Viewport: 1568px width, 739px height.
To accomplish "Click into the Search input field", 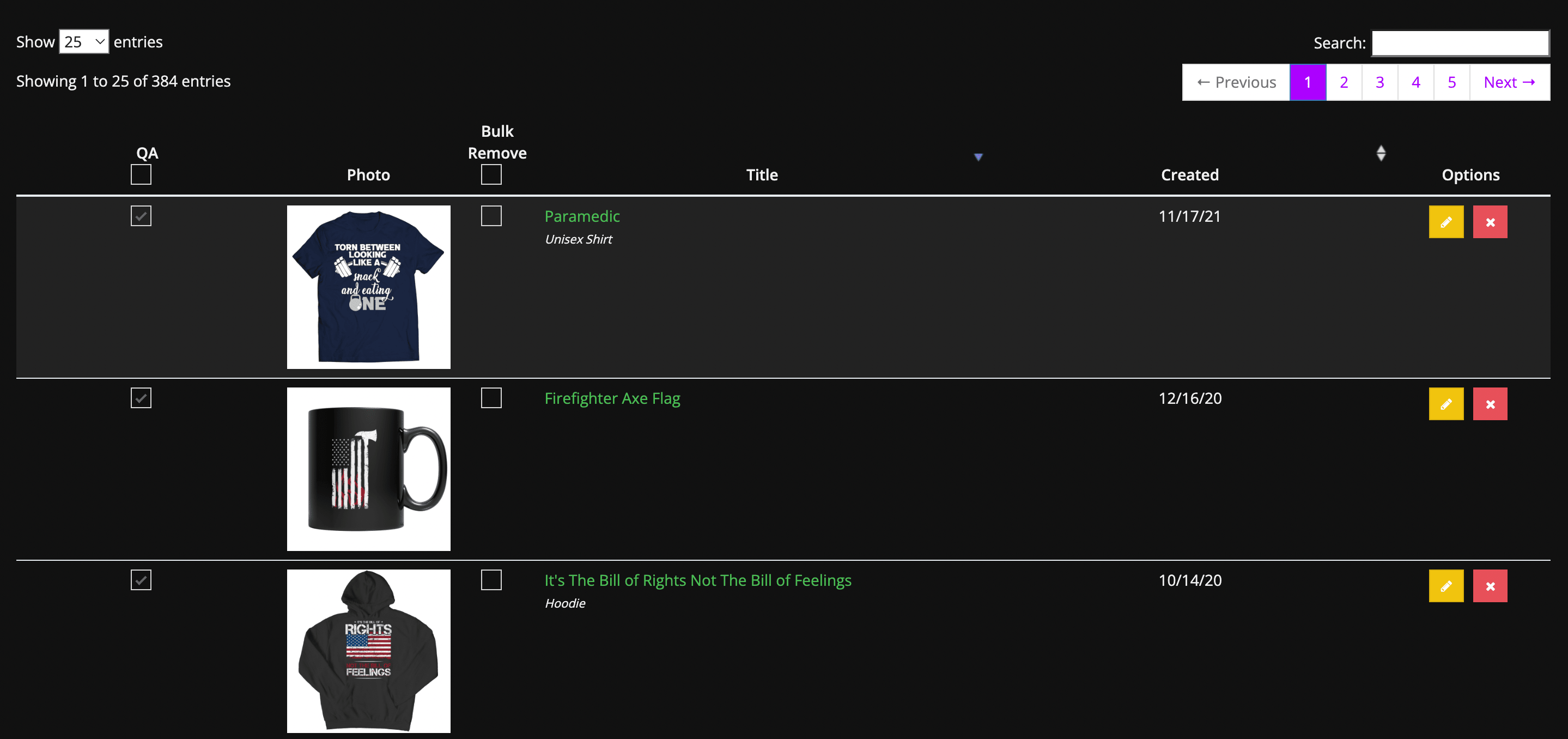I will click(1459, 43).
